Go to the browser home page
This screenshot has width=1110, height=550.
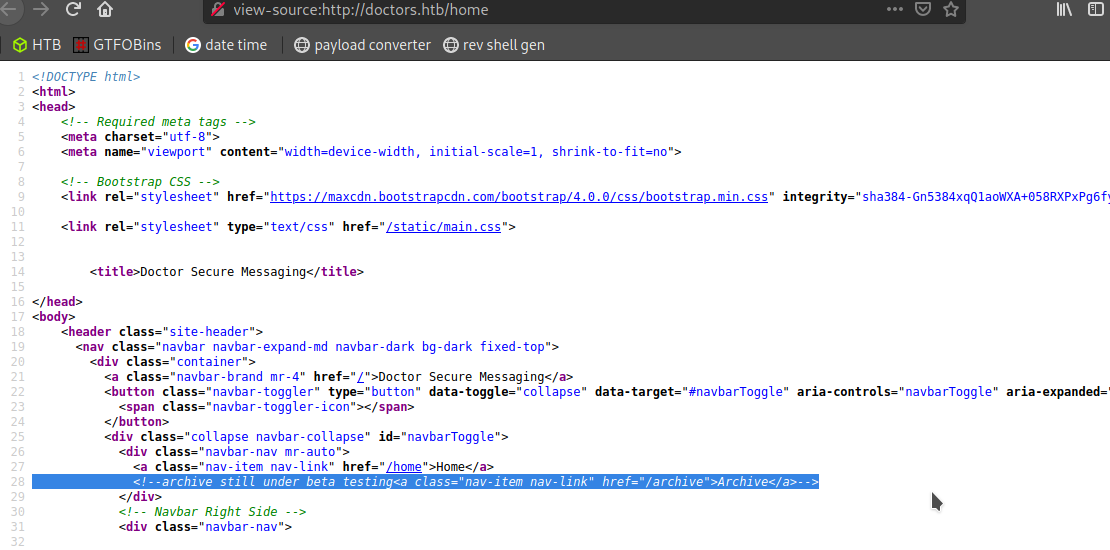(x=105, y=10)
